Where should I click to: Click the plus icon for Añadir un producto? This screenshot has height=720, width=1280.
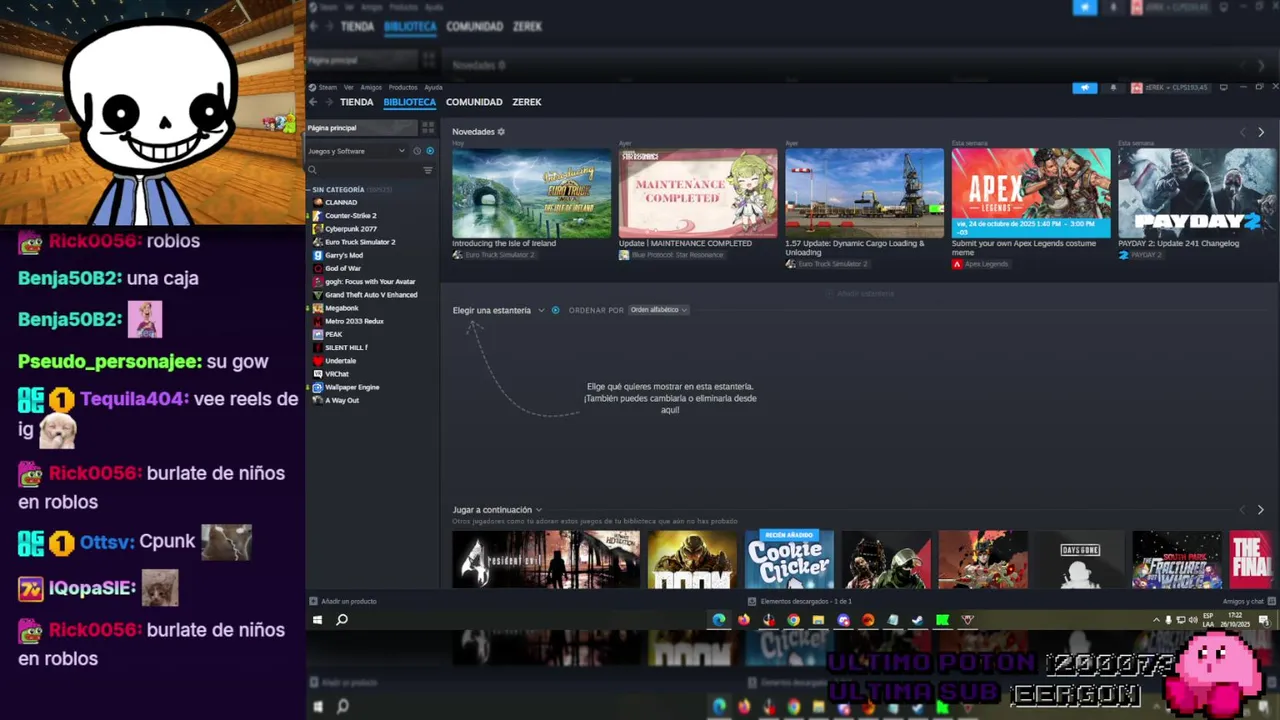(x=313, y=601)
